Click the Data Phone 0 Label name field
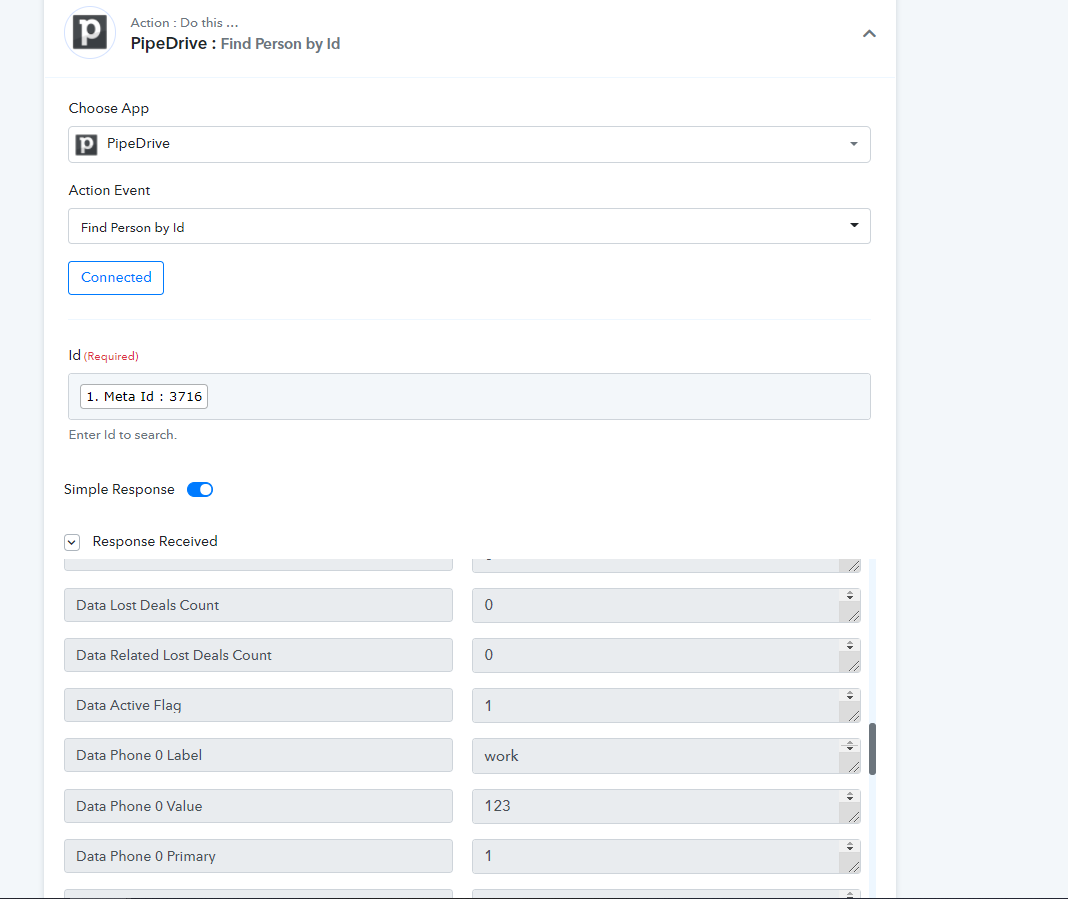 pyautogui.click(x=258, y=755)
